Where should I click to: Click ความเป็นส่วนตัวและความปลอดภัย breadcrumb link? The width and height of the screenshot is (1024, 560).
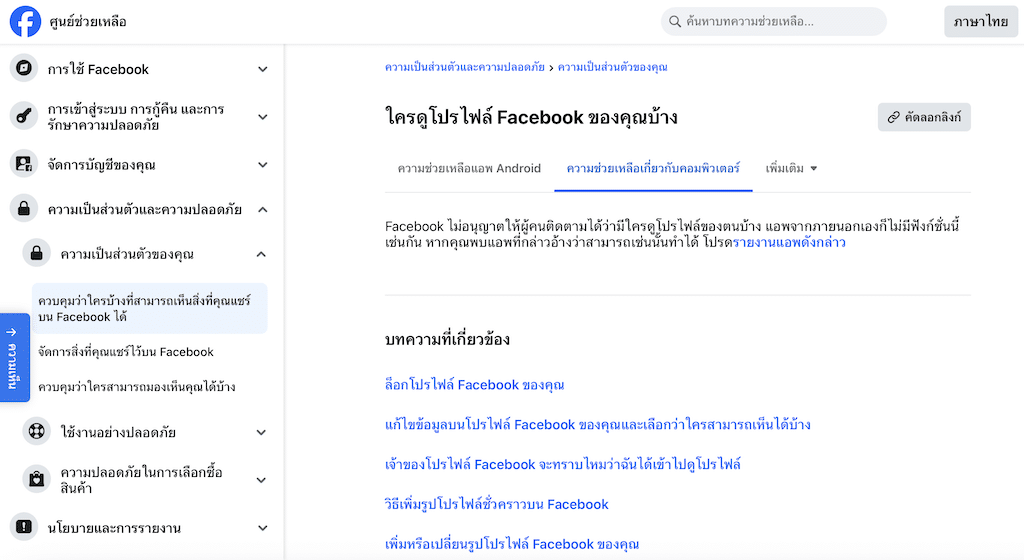click(464, 67)
